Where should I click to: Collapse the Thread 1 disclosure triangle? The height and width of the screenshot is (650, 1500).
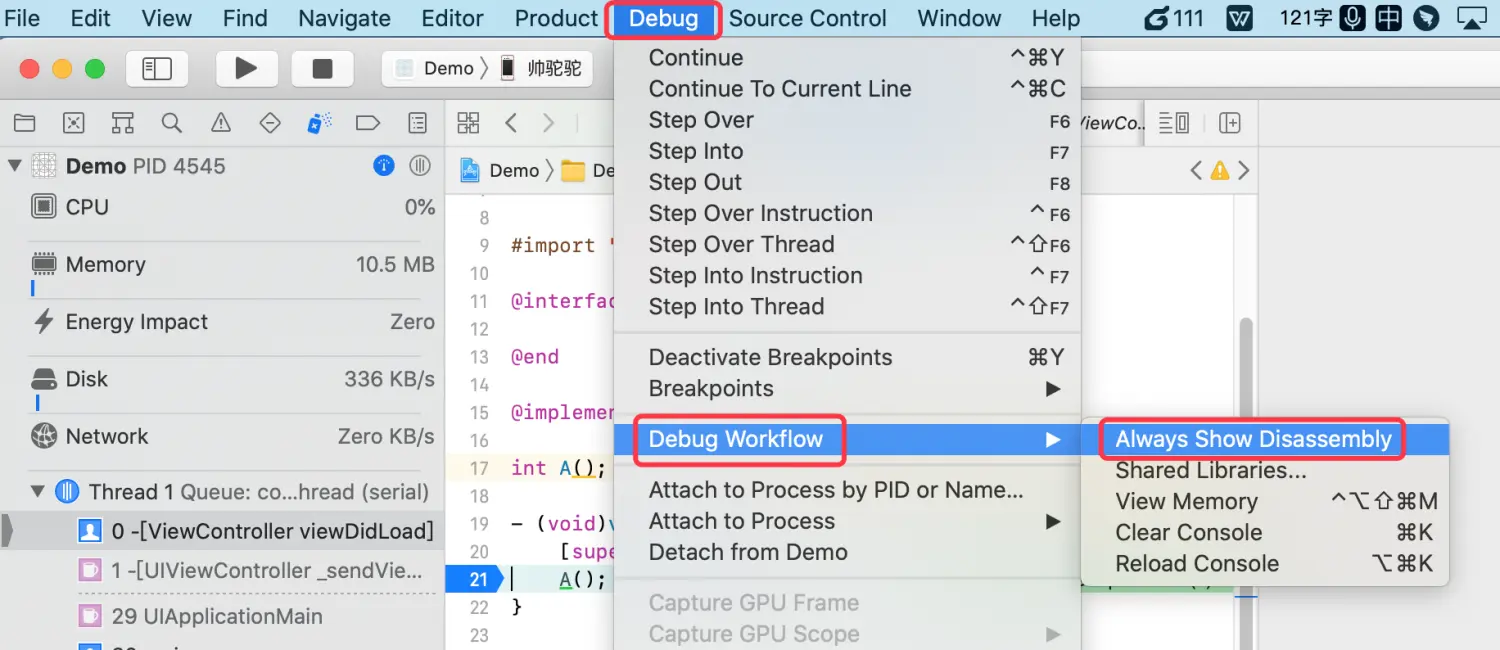(38, 491)
